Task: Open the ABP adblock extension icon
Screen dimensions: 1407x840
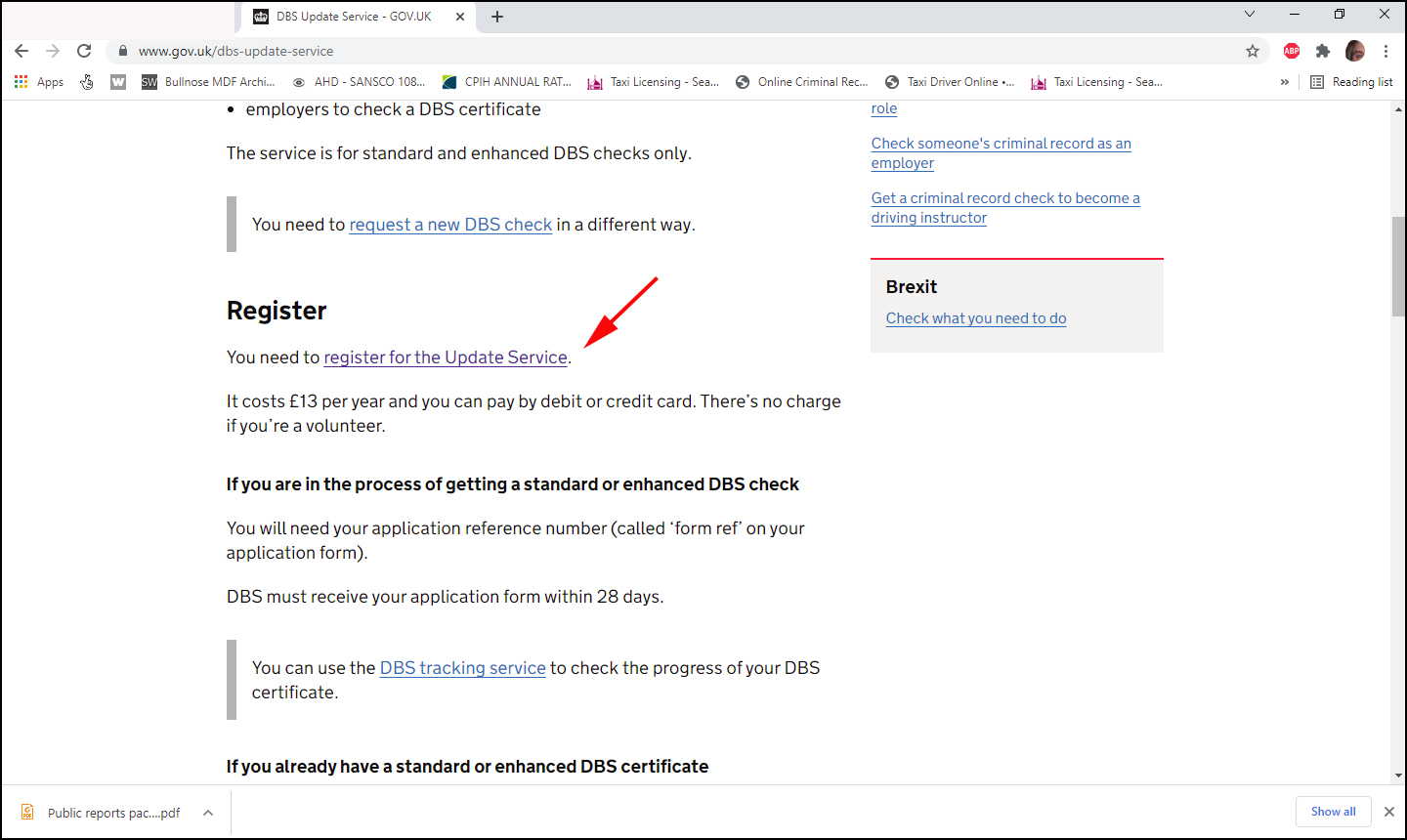Action: 1292,51
